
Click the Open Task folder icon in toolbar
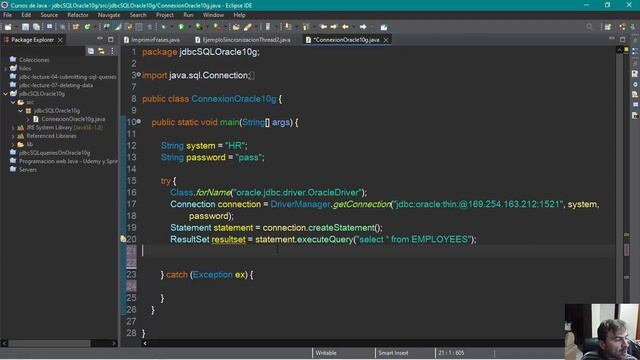[236, 27]
